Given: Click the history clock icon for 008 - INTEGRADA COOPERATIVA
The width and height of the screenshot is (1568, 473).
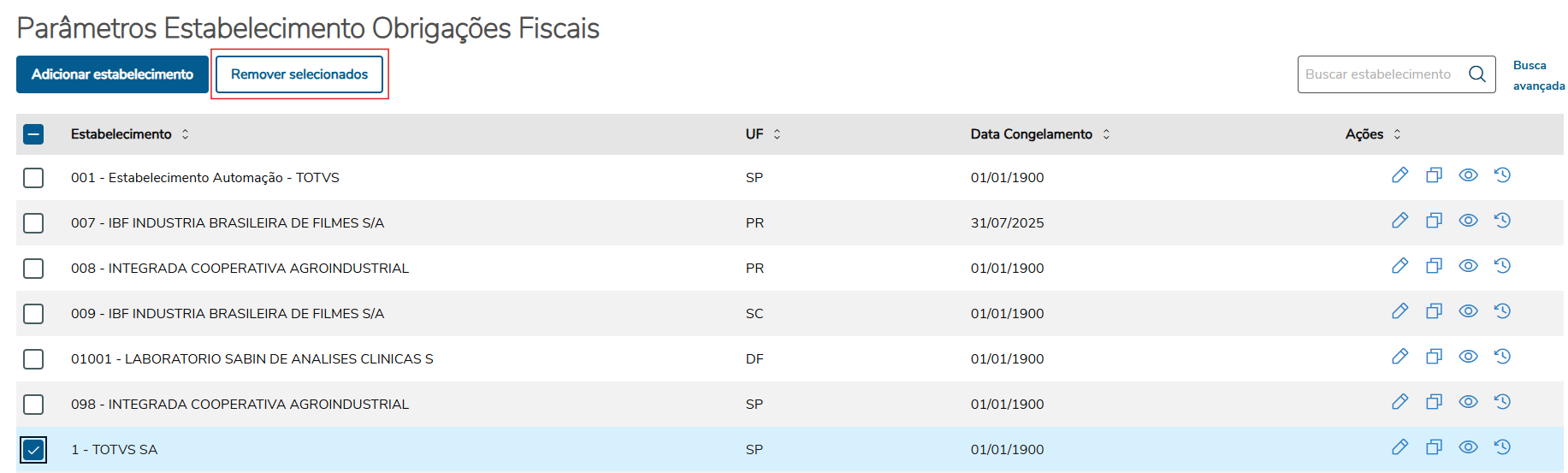Looking at the screenshot, I should (1502, 266).
